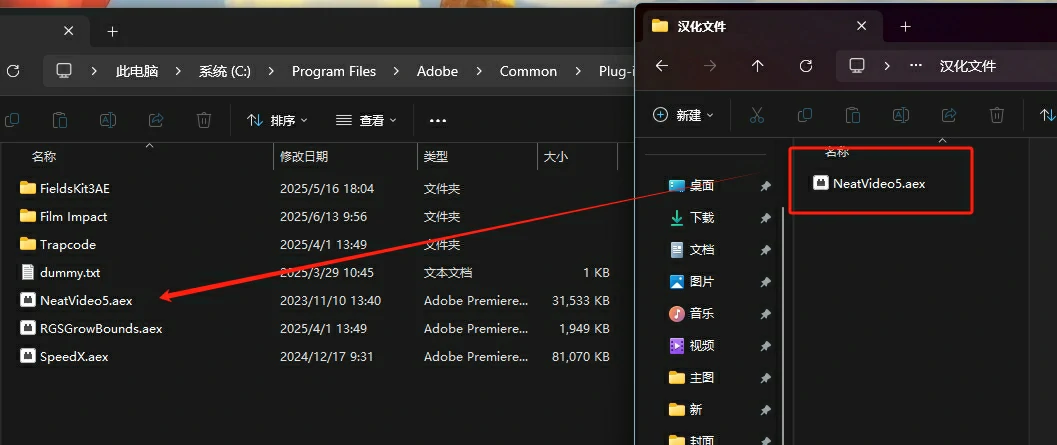Click rename icon in 汉化文件 toolbar

pyautogui.click(x=901, y=115)
